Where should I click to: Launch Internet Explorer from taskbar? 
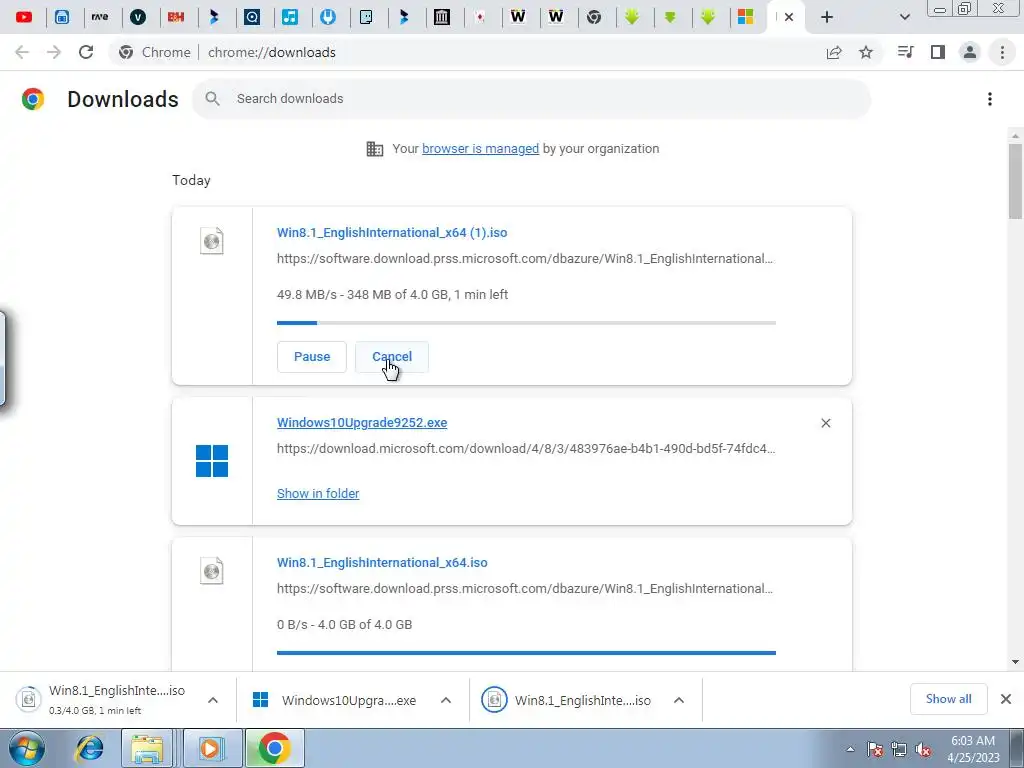89,748
